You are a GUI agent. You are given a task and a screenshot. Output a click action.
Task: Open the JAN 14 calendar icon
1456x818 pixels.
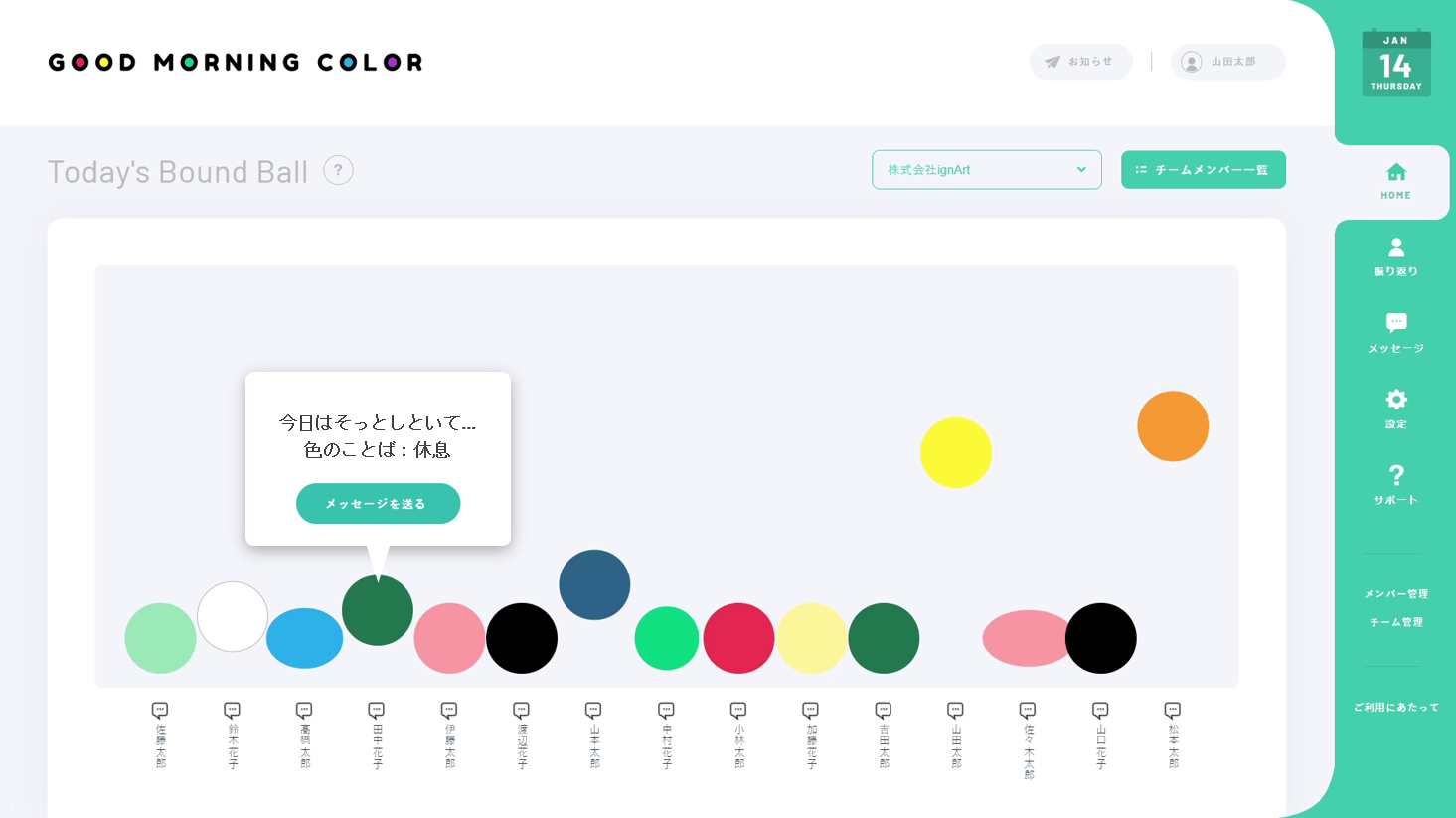pyautogui.click(x=1395, y=64)
